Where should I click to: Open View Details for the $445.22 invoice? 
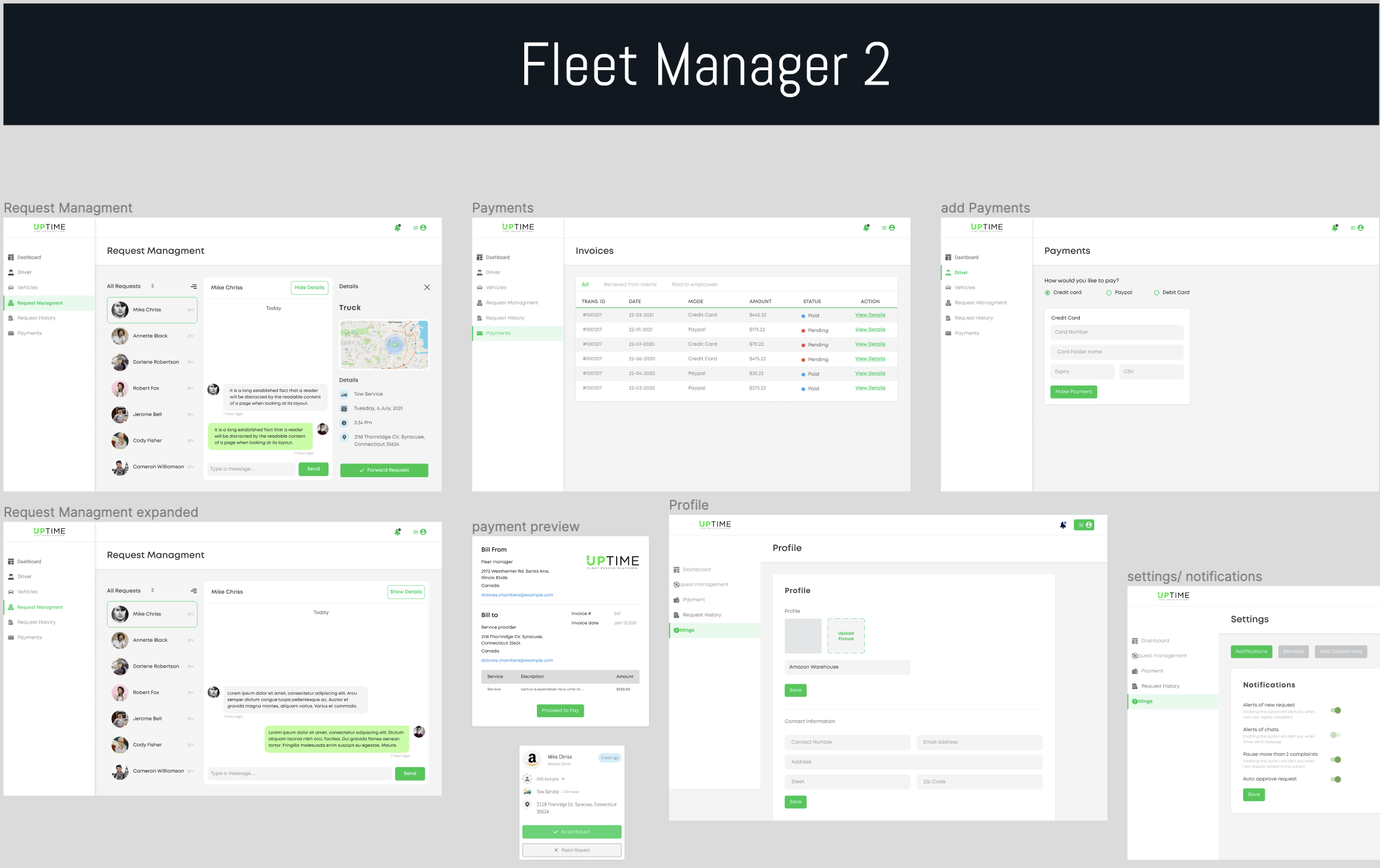tap(870, 315)
